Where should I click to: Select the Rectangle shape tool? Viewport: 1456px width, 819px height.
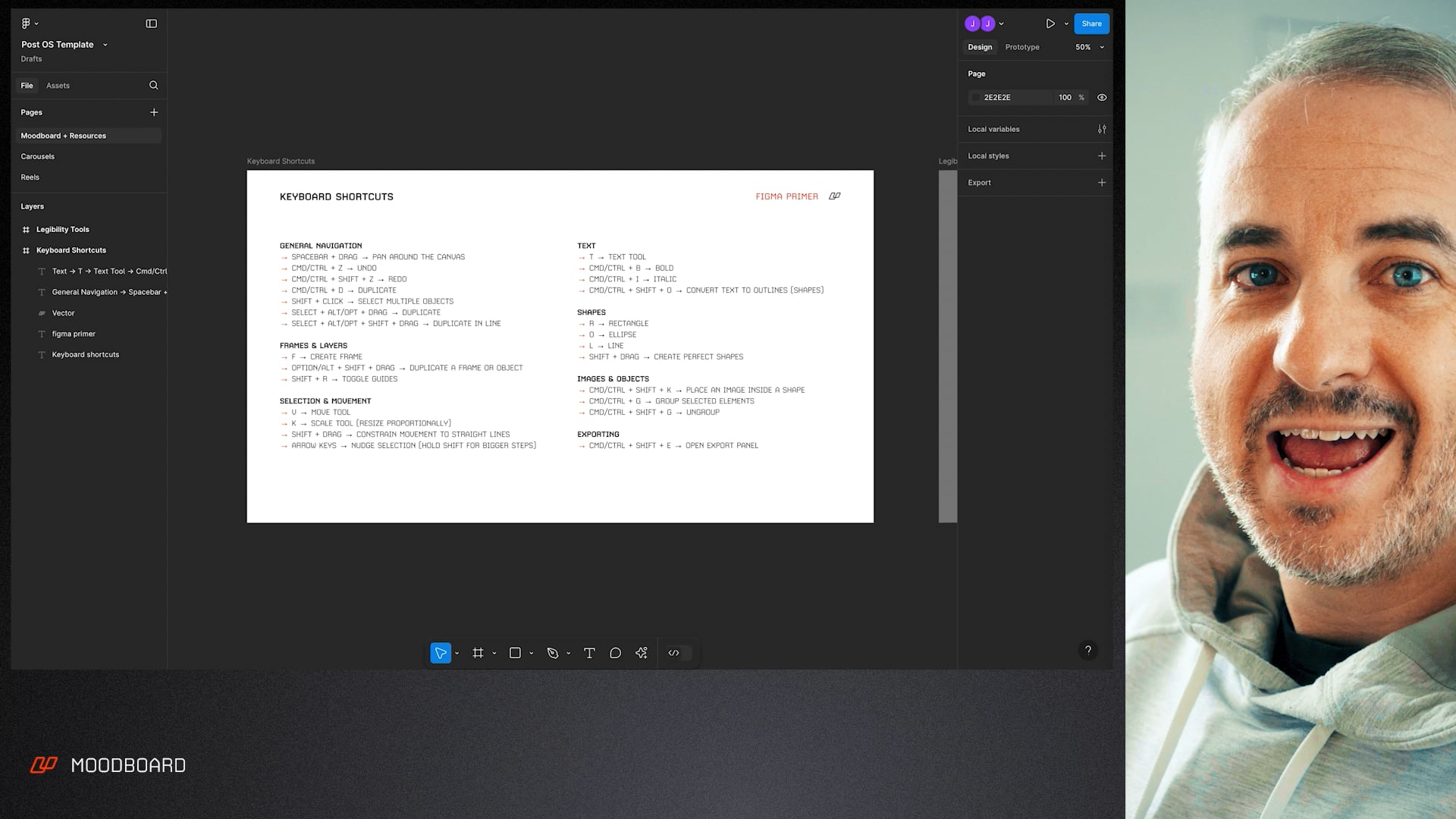click(515, 653)
